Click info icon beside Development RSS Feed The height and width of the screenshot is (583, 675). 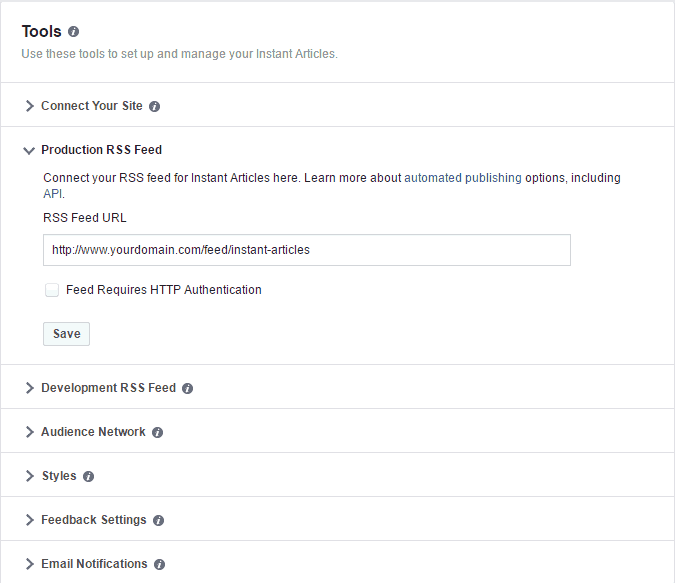[187, 388]
